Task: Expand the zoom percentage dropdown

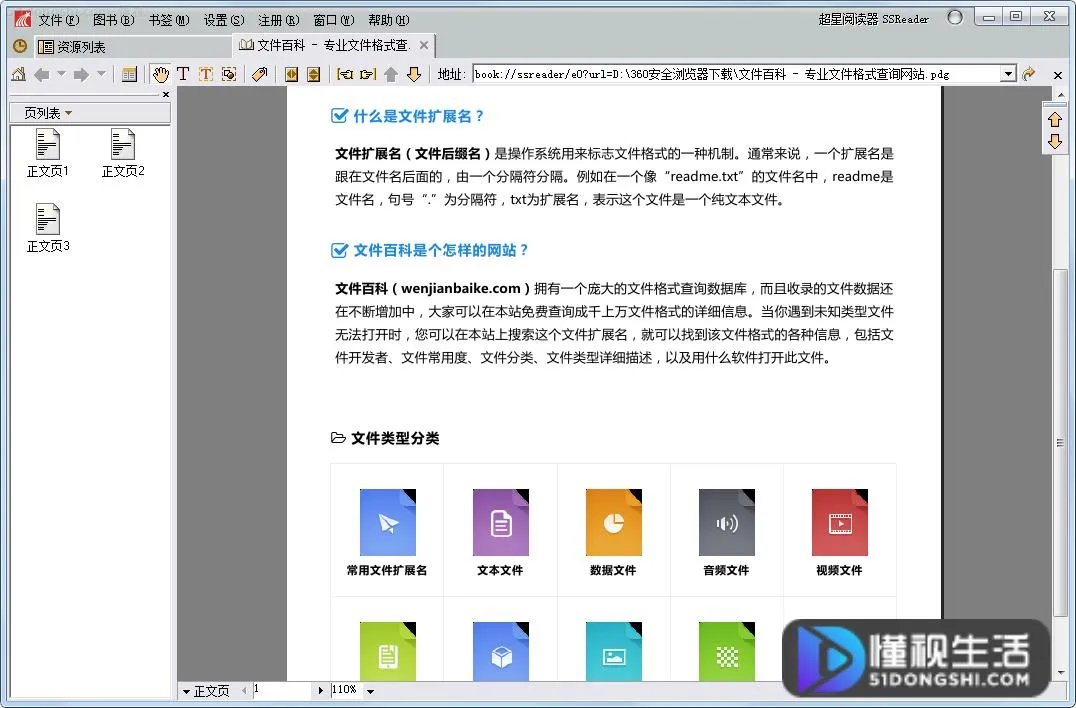Action: [371, 690]
